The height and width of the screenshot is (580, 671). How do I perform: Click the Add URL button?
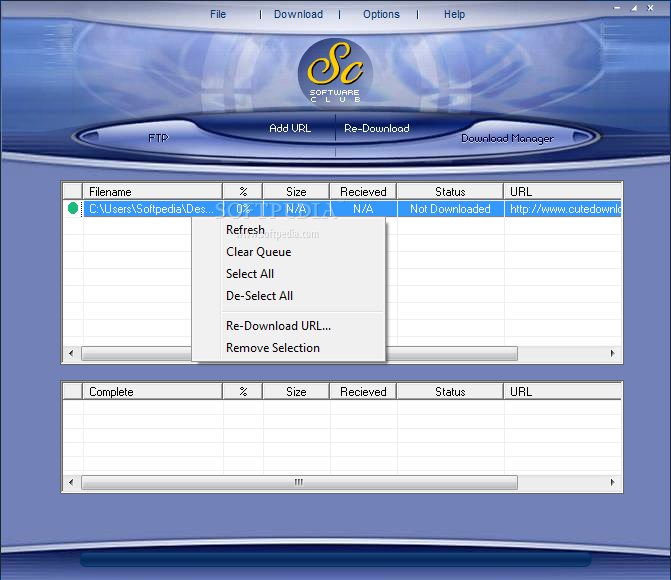pos(290,128)
